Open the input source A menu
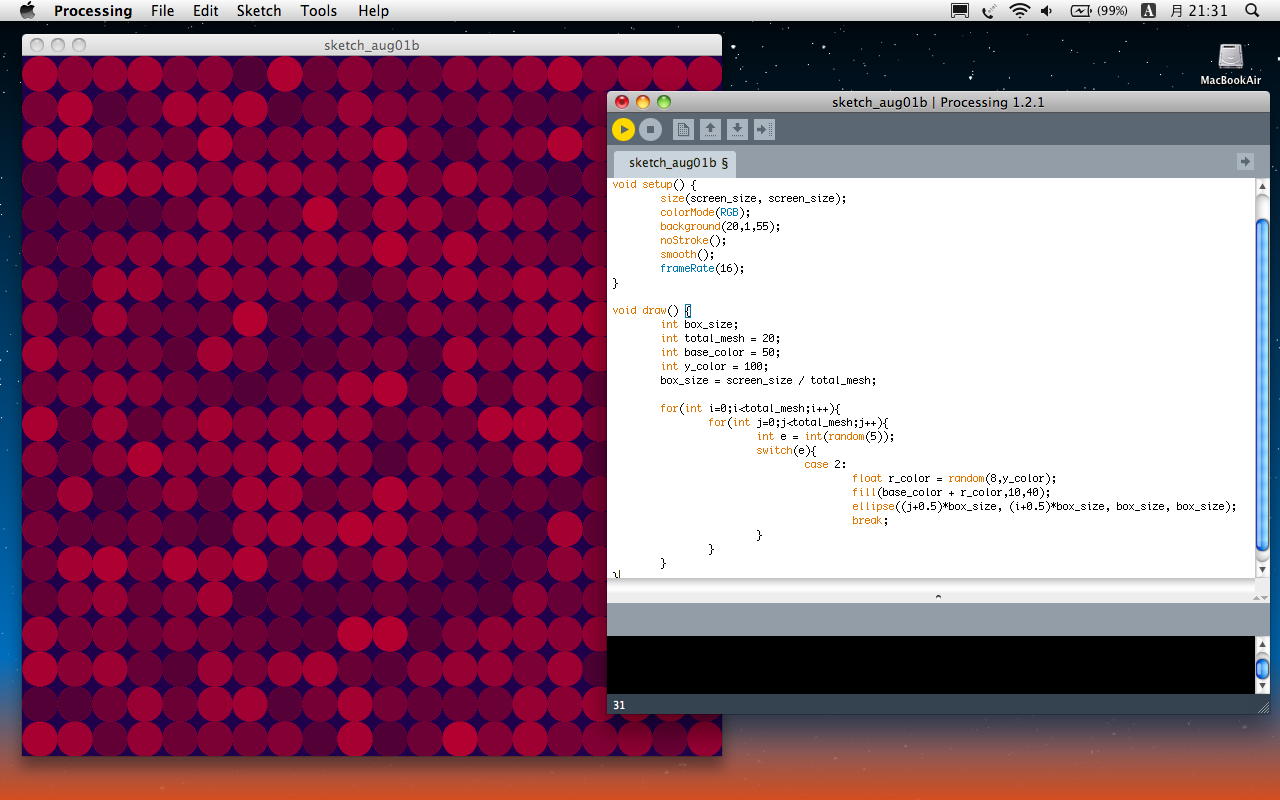This screenshot has height=800, width=1280. point(1149,11)
